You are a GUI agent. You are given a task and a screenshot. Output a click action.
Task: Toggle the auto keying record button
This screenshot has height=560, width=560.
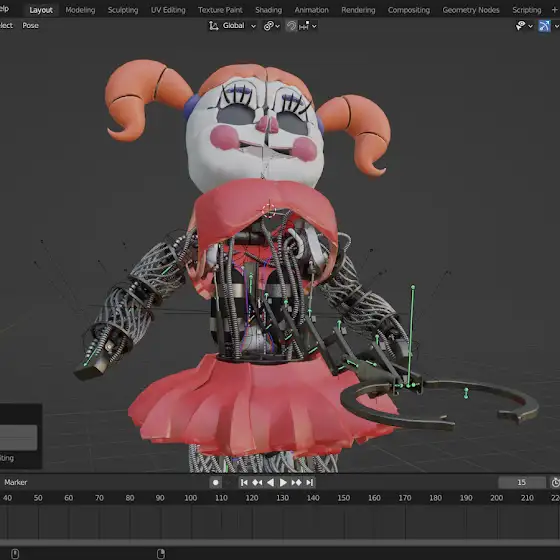pyautogui.click(x=215, y=482)
